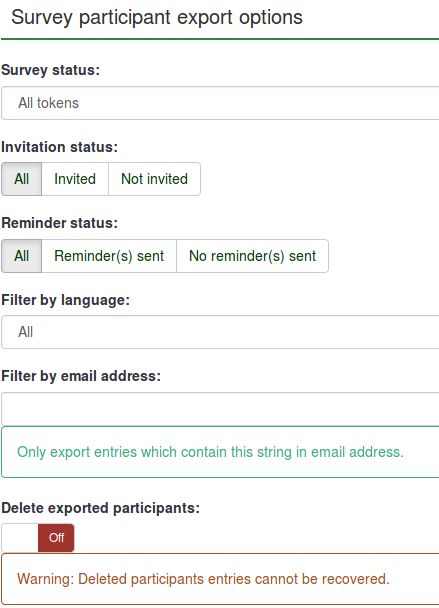The width and height of the screenshot is (439, 608).
Task: Focus the Filter by email address field
Action: click(x=220, y=409)
